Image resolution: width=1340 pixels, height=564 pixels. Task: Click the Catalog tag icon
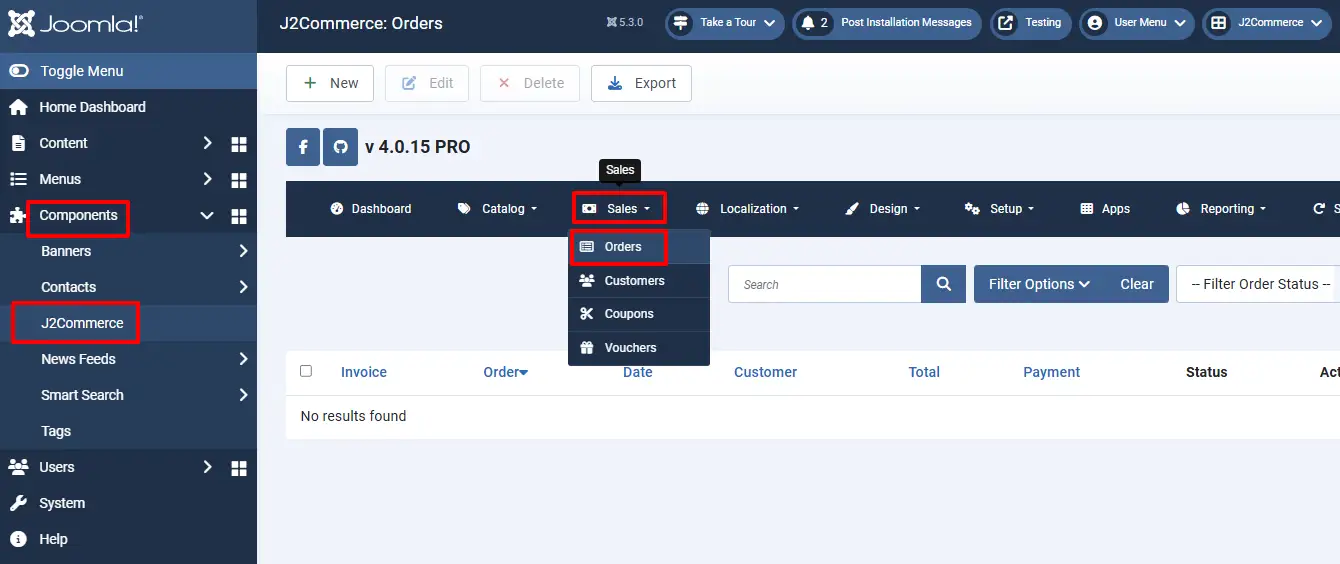pos(464,209)
